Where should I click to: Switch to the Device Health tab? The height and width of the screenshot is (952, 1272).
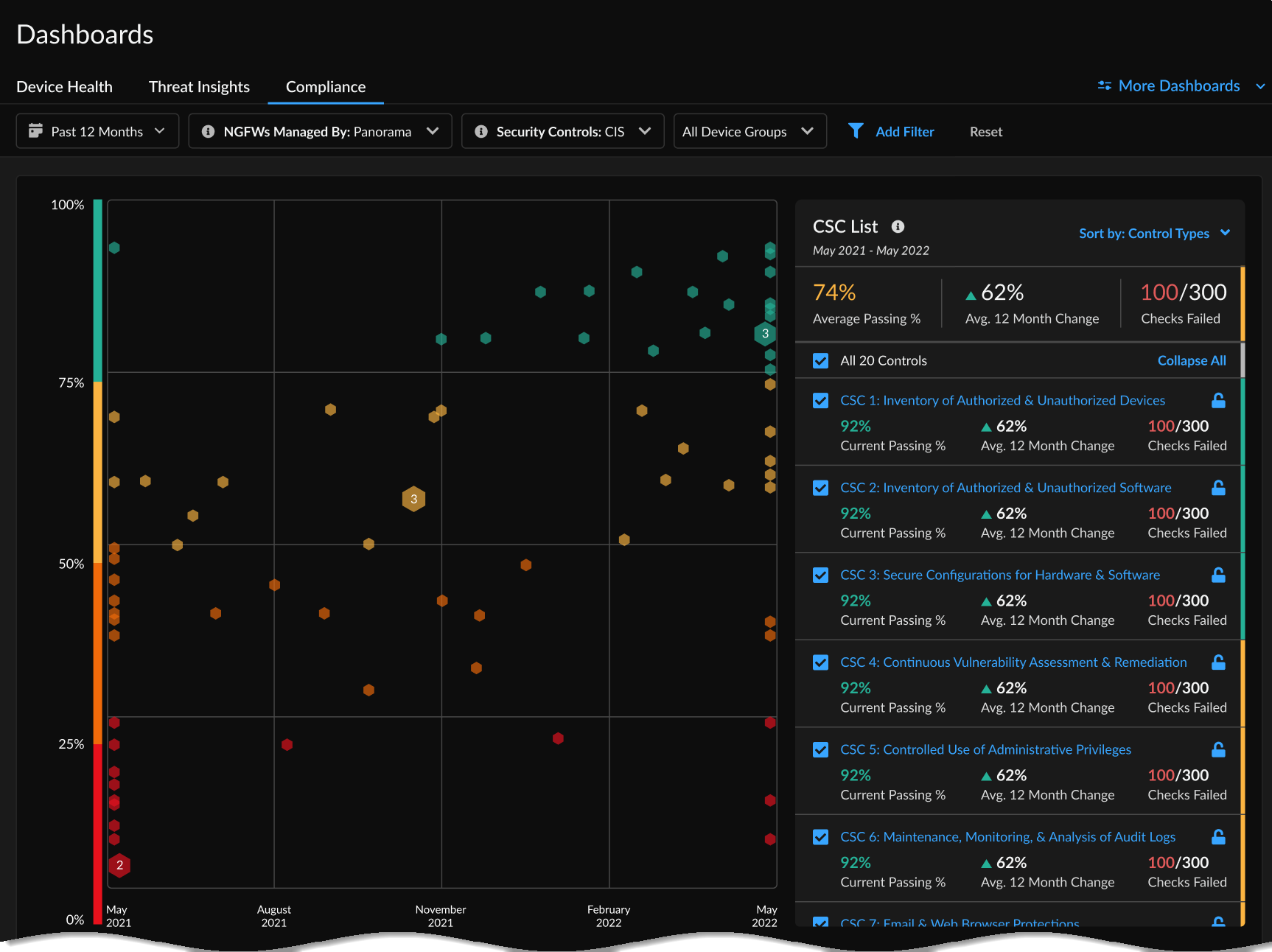tap(64, 86)
